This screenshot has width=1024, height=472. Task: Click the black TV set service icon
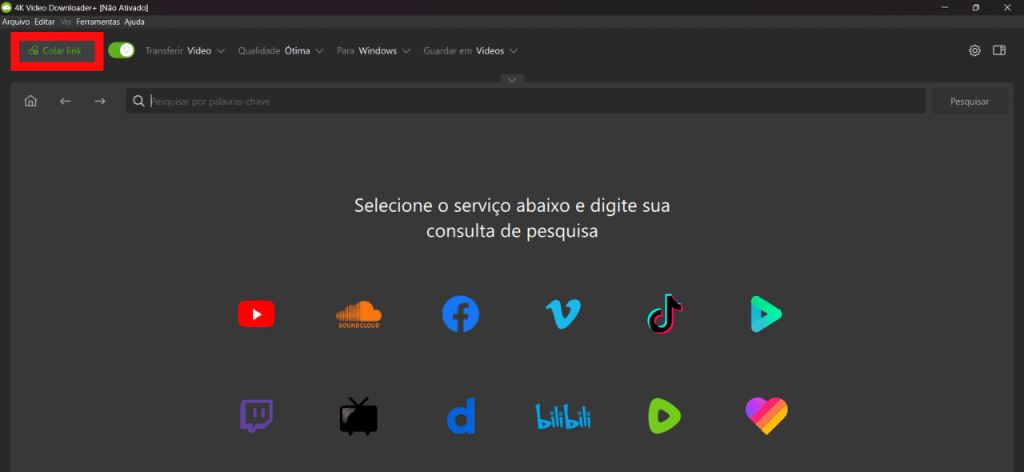coord(359,416)
